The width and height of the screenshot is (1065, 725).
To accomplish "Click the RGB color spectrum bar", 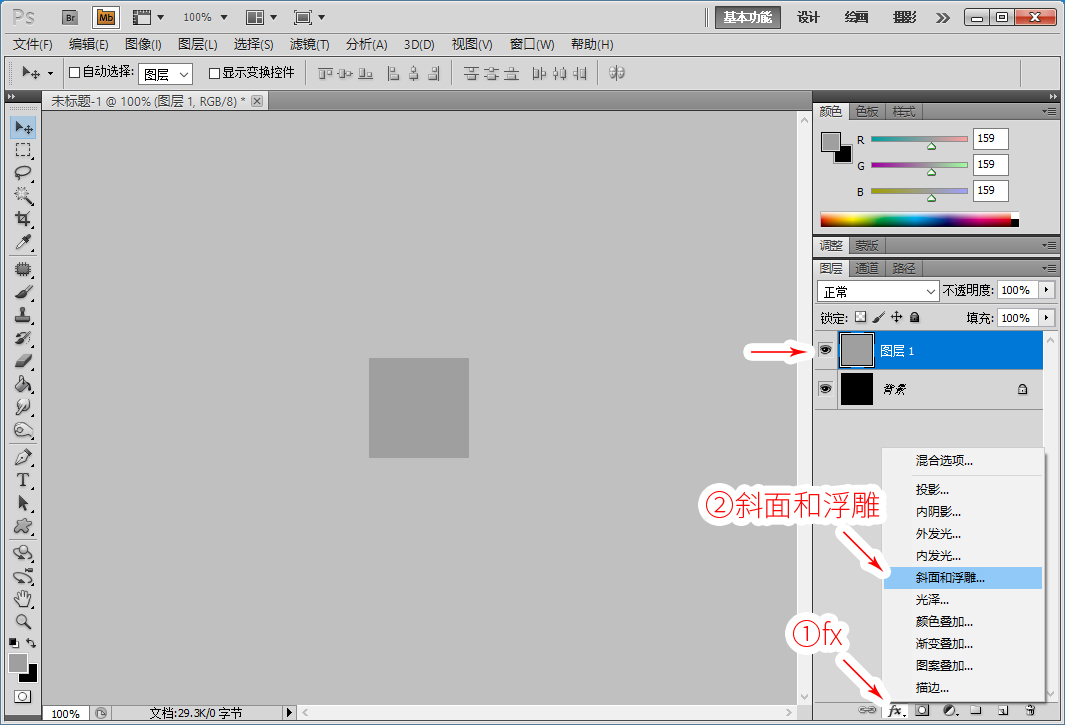I will tap(919, 219).
